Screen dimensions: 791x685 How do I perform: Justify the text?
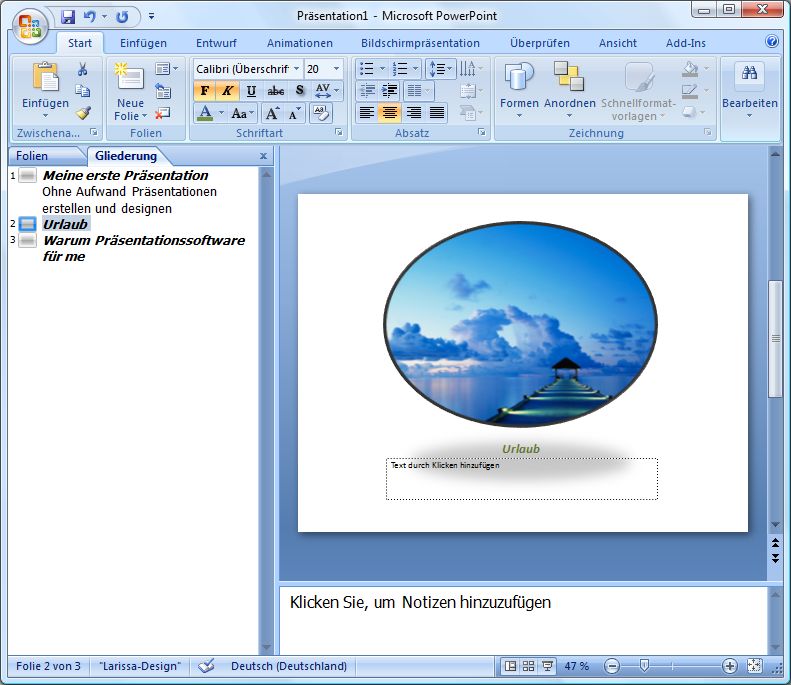[437, 112]
